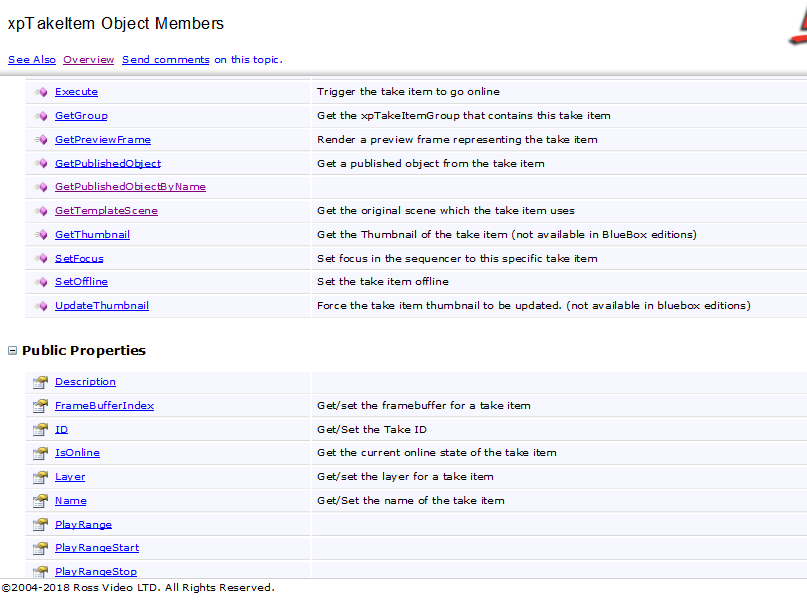Click the property icon beside Description

[40, 382]
